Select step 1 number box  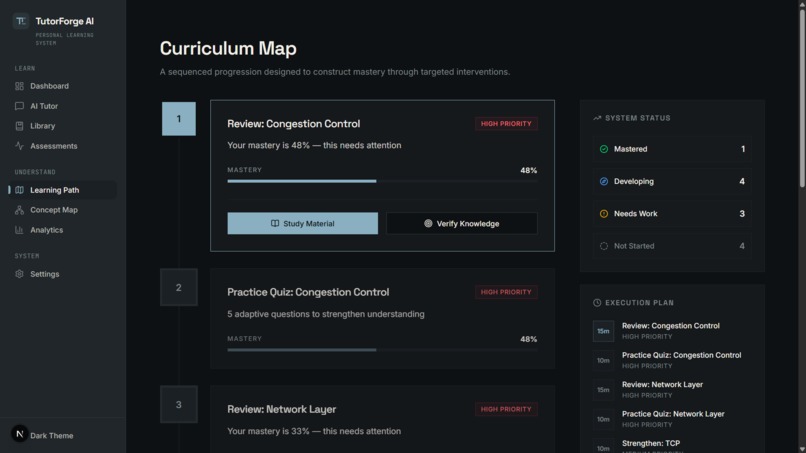coord(179,119)
